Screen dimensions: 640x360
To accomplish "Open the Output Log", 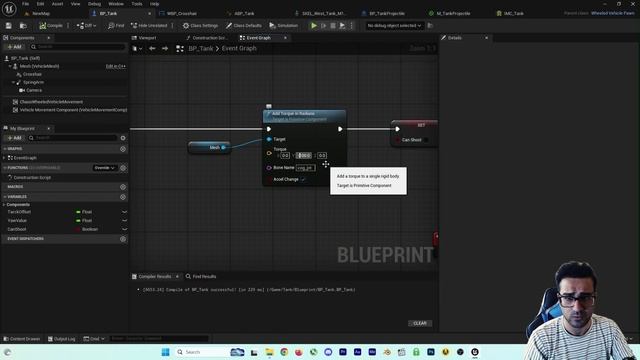I will 61,339.
